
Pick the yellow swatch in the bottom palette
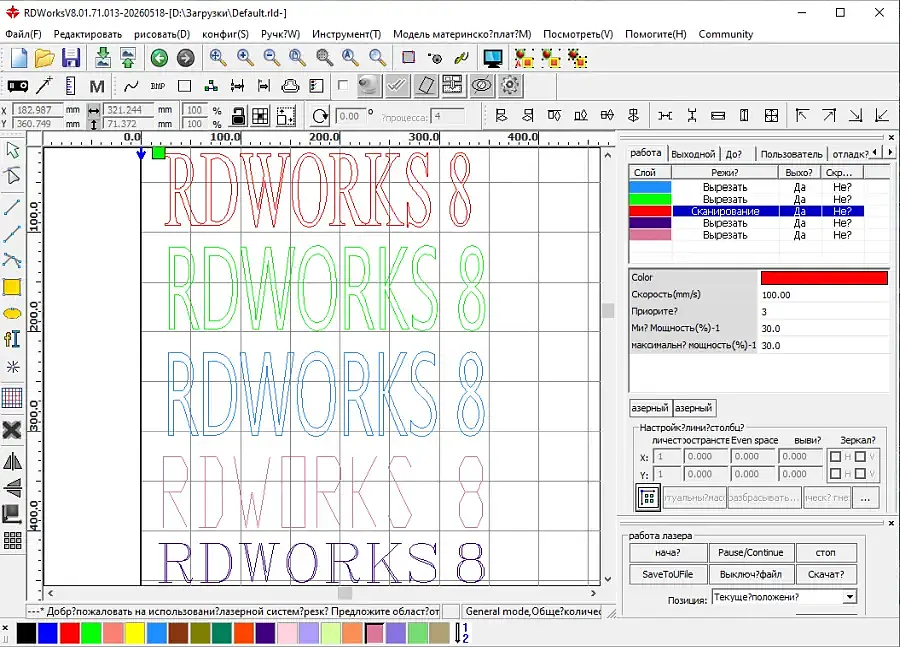pos(135,633)
